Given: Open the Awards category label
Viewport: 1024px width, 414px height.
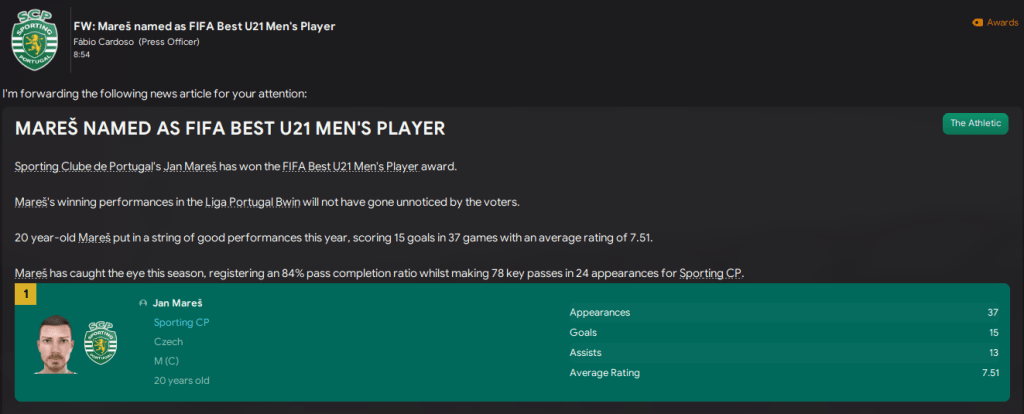Looking at the screenshot, I should tap(1002, 22).
